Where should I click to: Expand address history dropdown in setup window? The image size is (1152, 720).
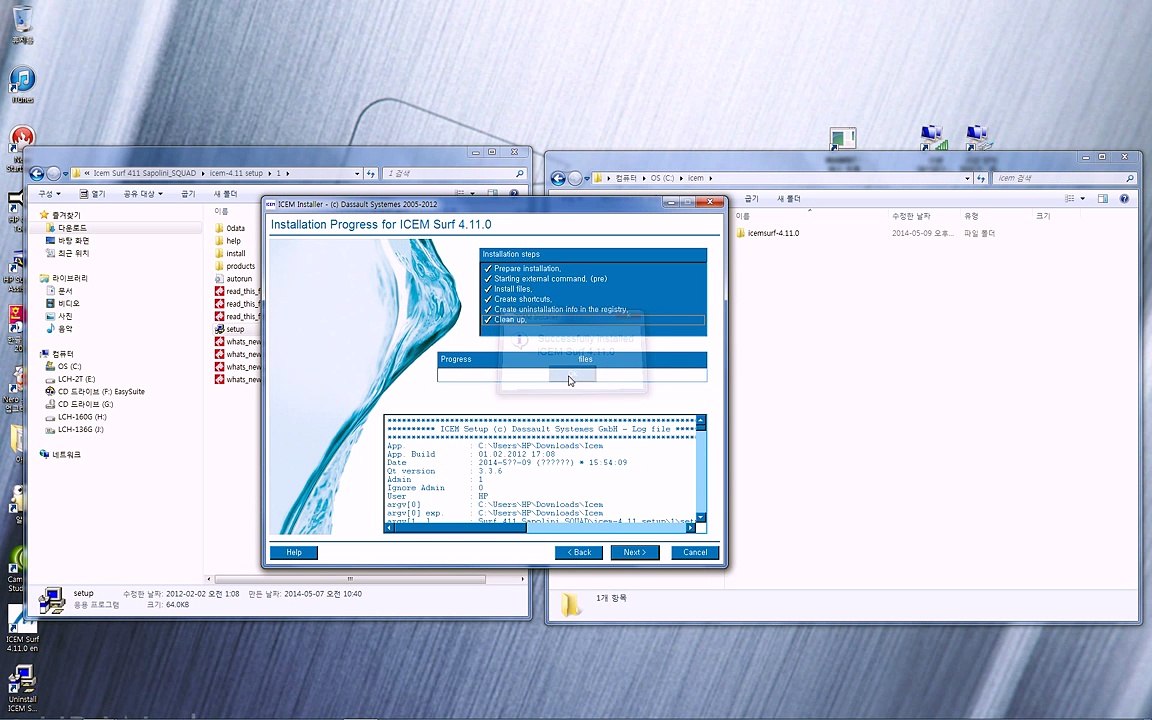[x=357, y=173]
